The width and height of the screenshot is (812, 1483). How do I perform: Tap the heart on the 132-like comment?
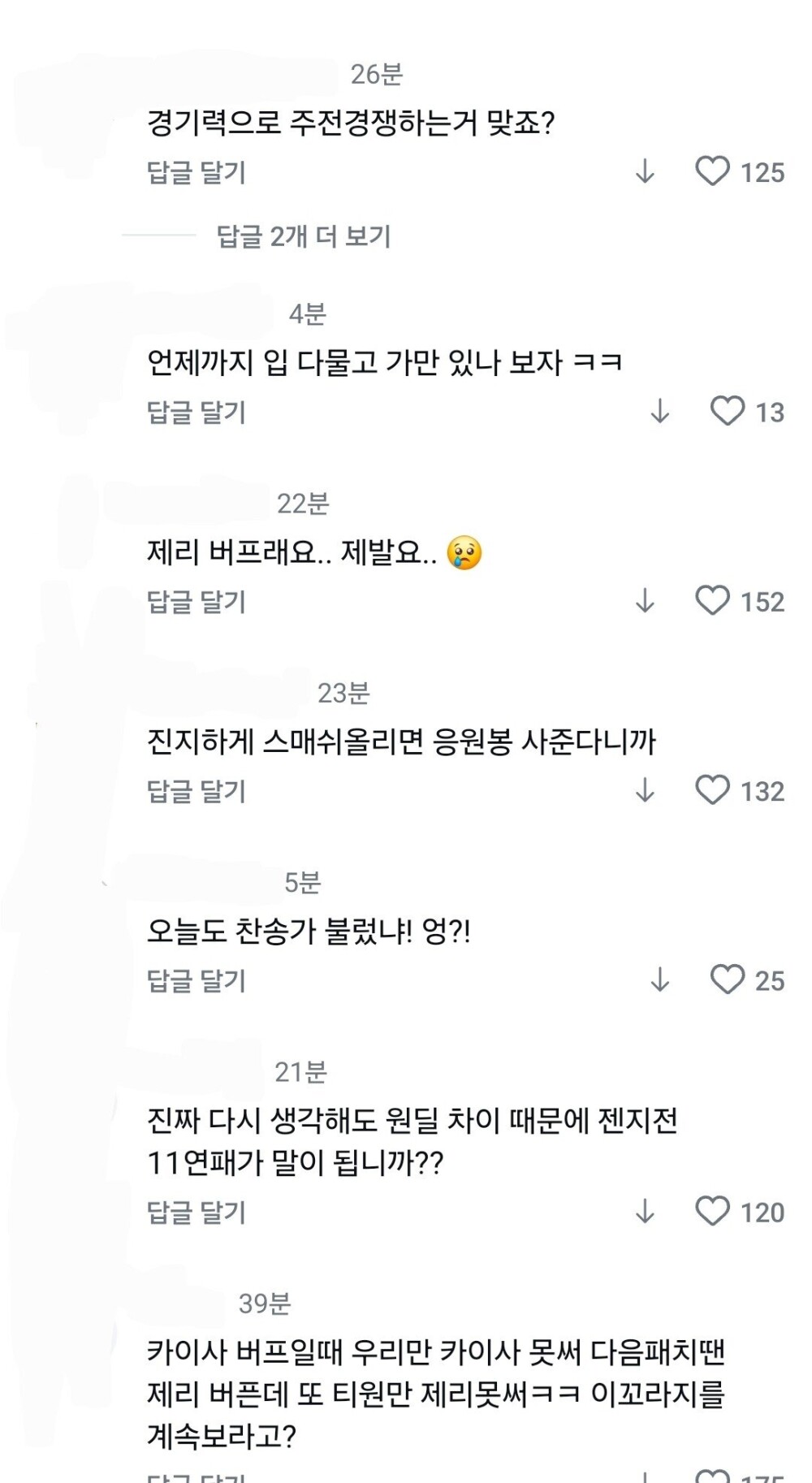[x=712, y=790]
